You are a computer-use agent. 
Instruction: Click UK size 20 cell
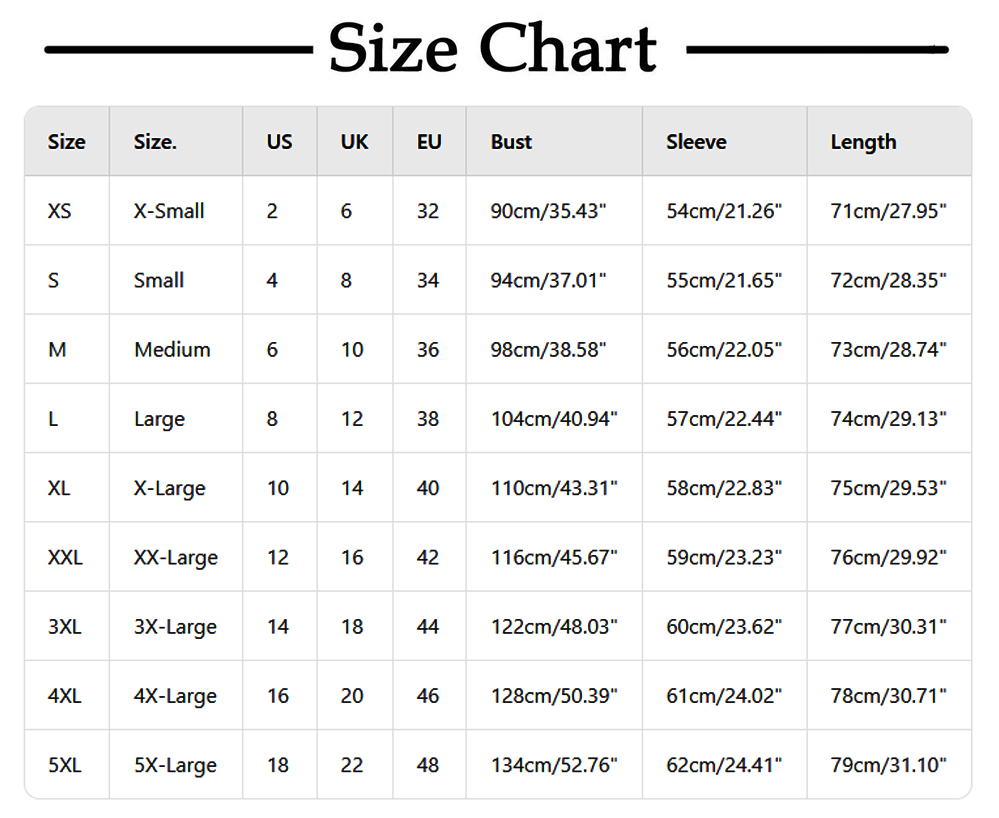(352, 696)
